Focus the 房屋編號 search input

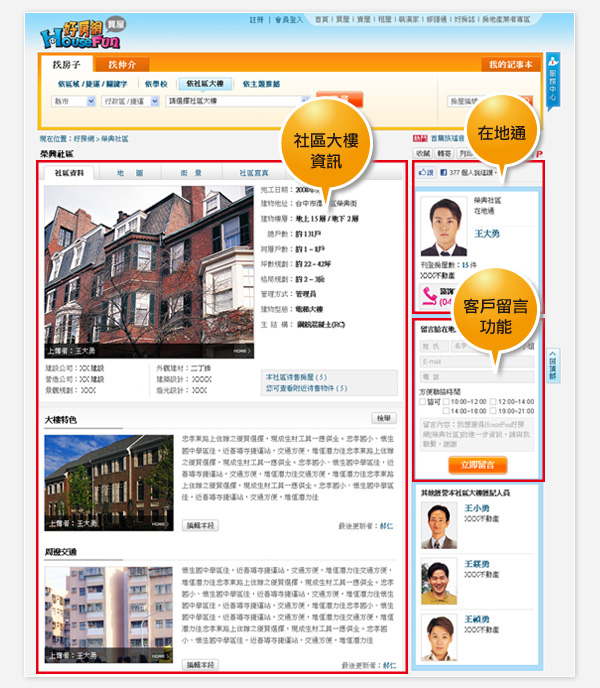click(467, 101)
